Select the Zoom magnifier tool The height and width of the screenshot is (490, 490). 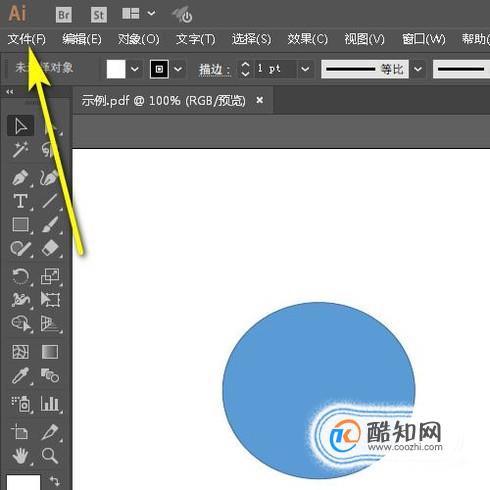[x=50, y=456]
